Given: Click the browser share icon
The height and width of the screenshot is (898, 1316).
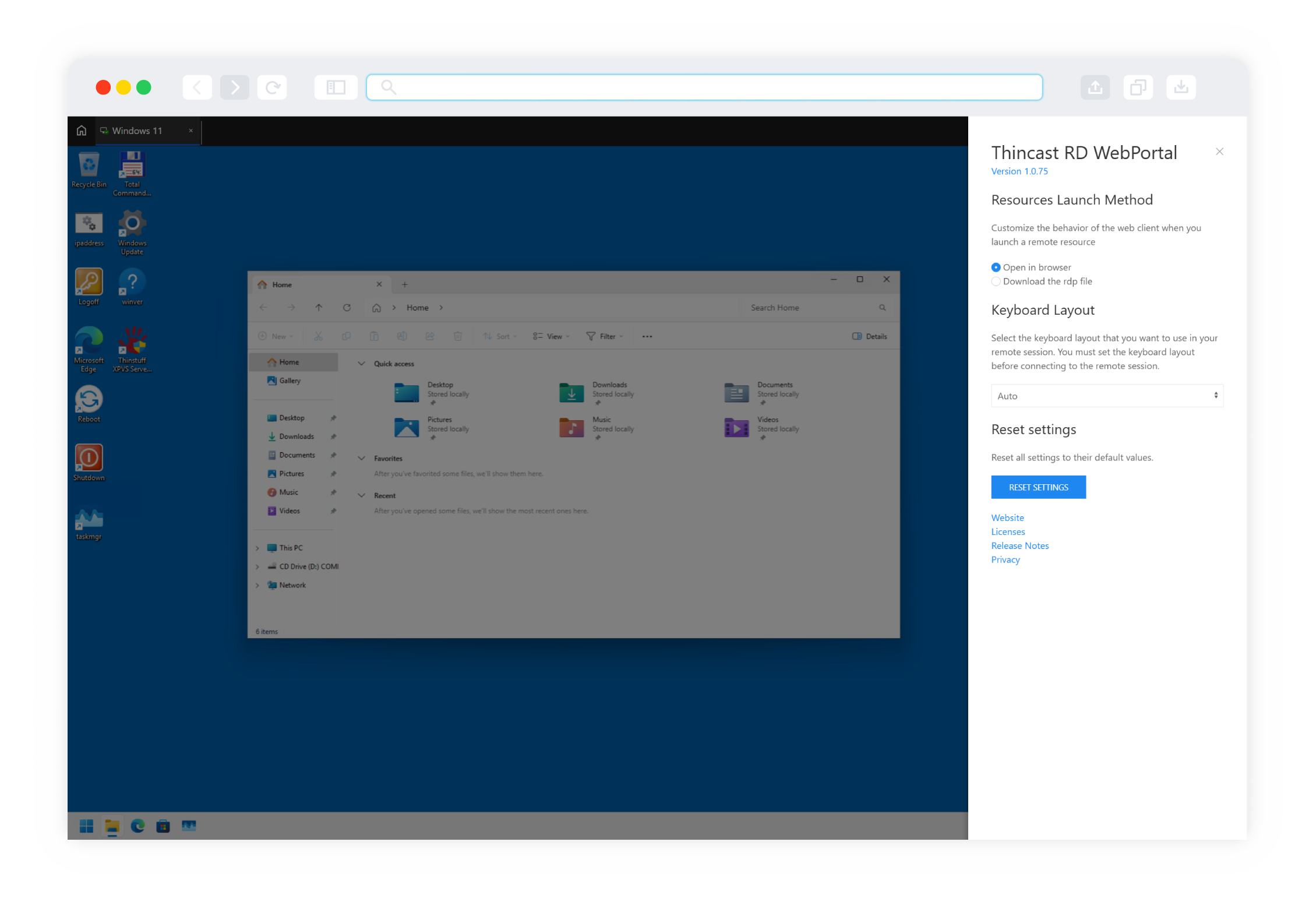Looking at the screenshot, I should (1095, 87).
